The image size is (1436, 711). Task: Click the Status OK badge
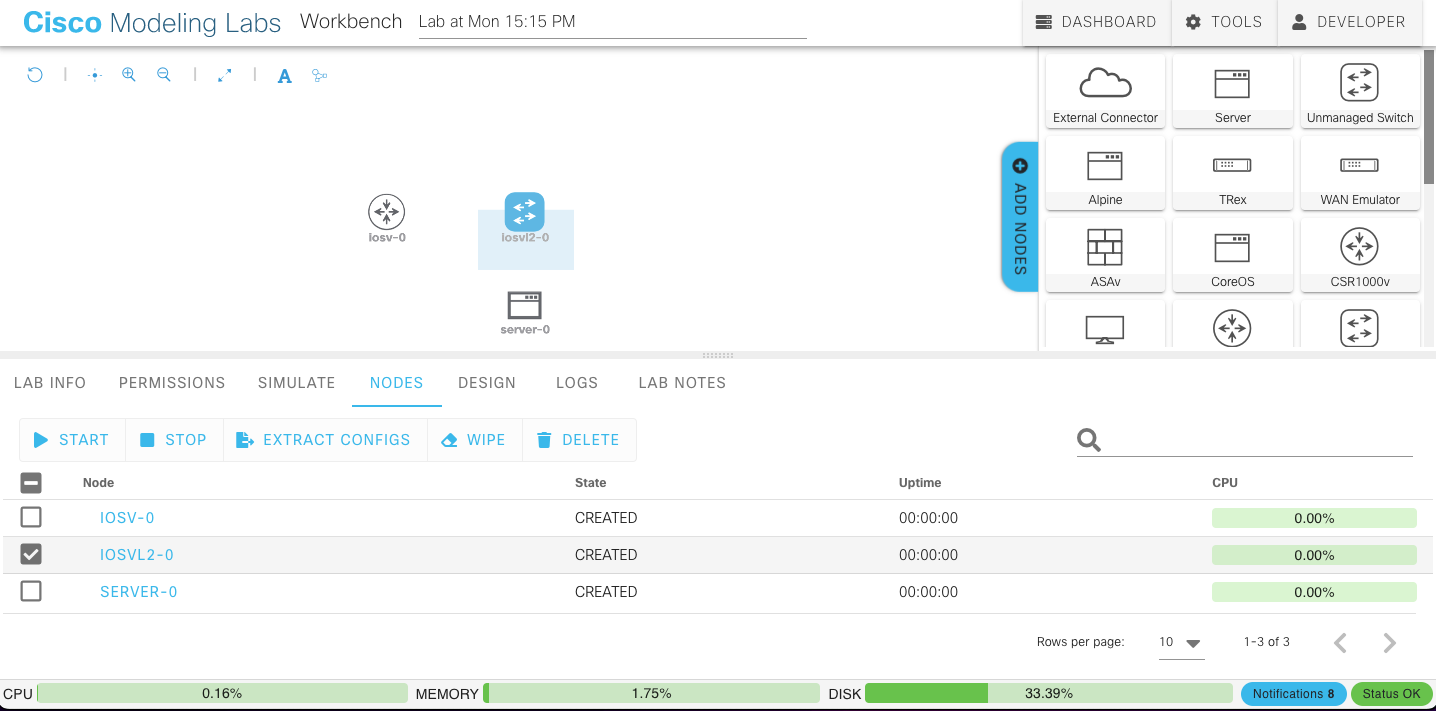coord(1391,694)
